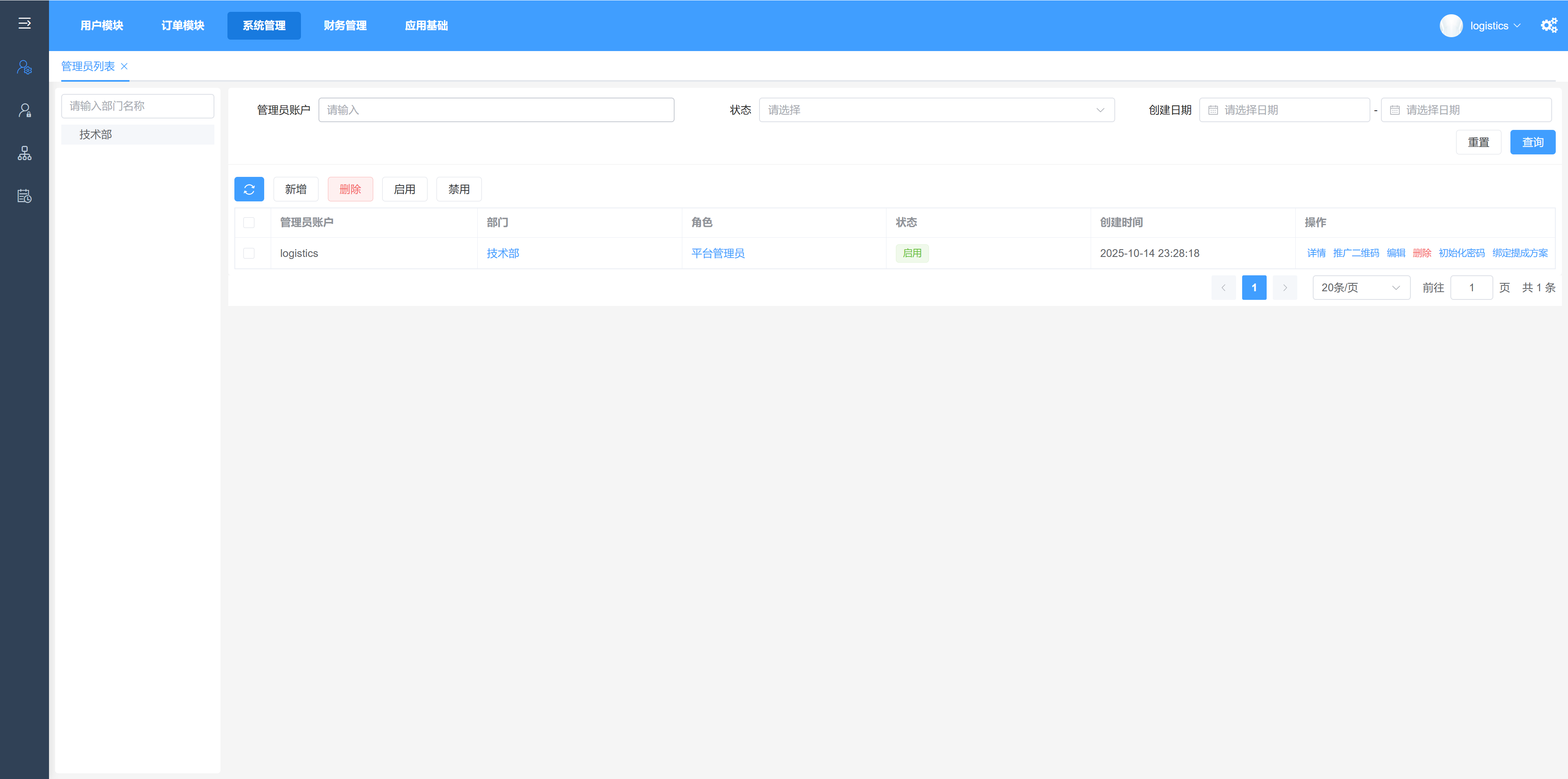Click the schedule log sidebar icon
The image size is (1568, 779).
[24, 196]
